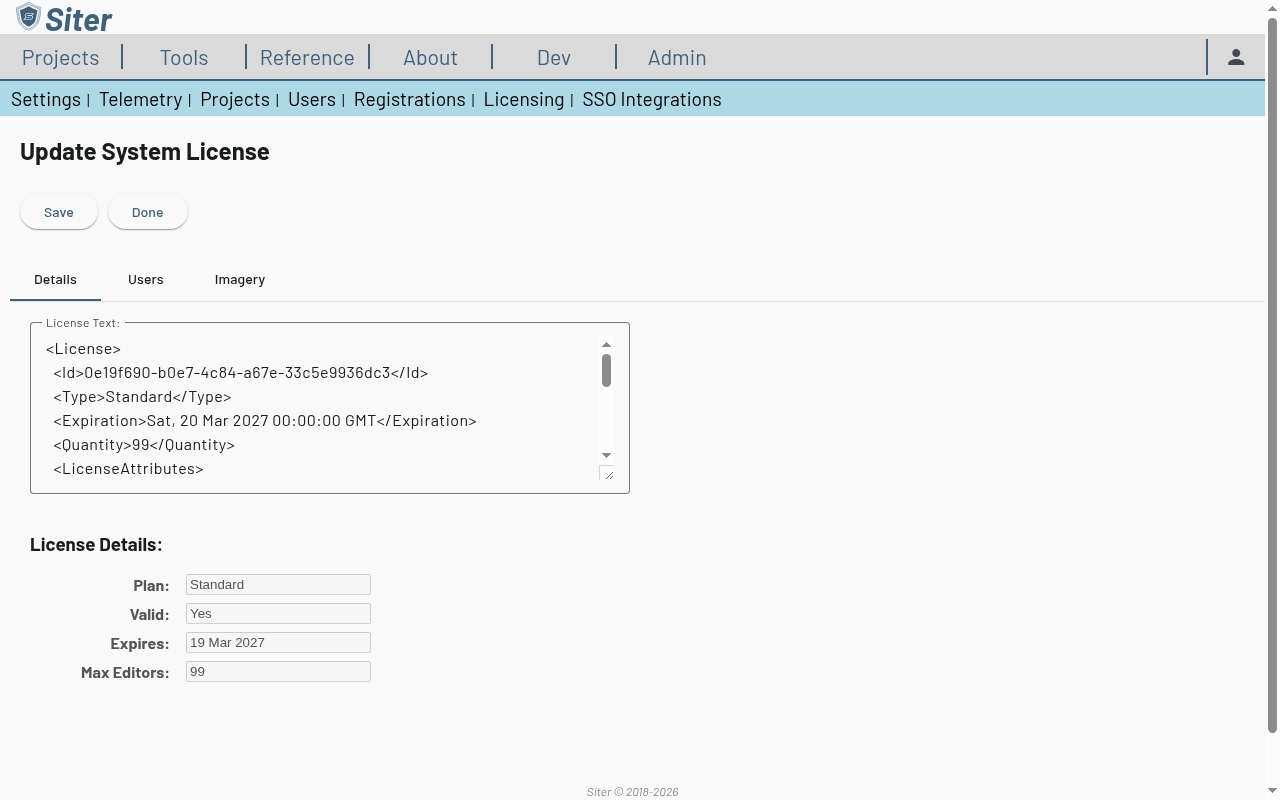Select the Details tab
This screenshot has height=800, width=1280.
(x=55, y=279)
